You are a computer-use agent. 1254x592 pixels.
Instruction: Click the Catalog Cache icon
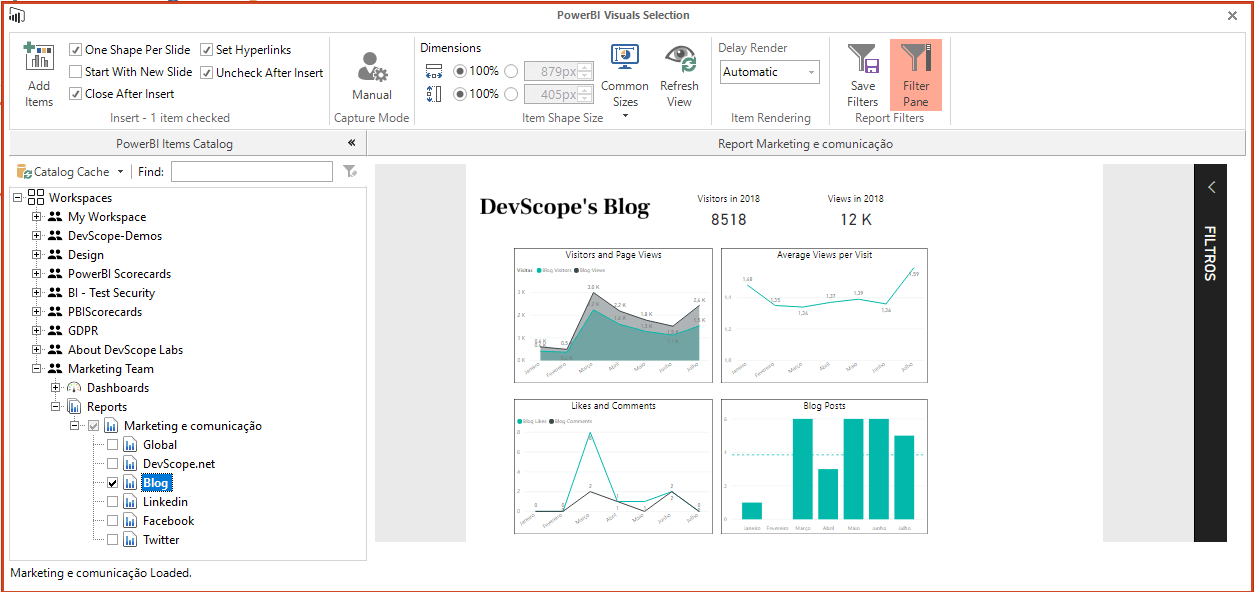[24, 171]
